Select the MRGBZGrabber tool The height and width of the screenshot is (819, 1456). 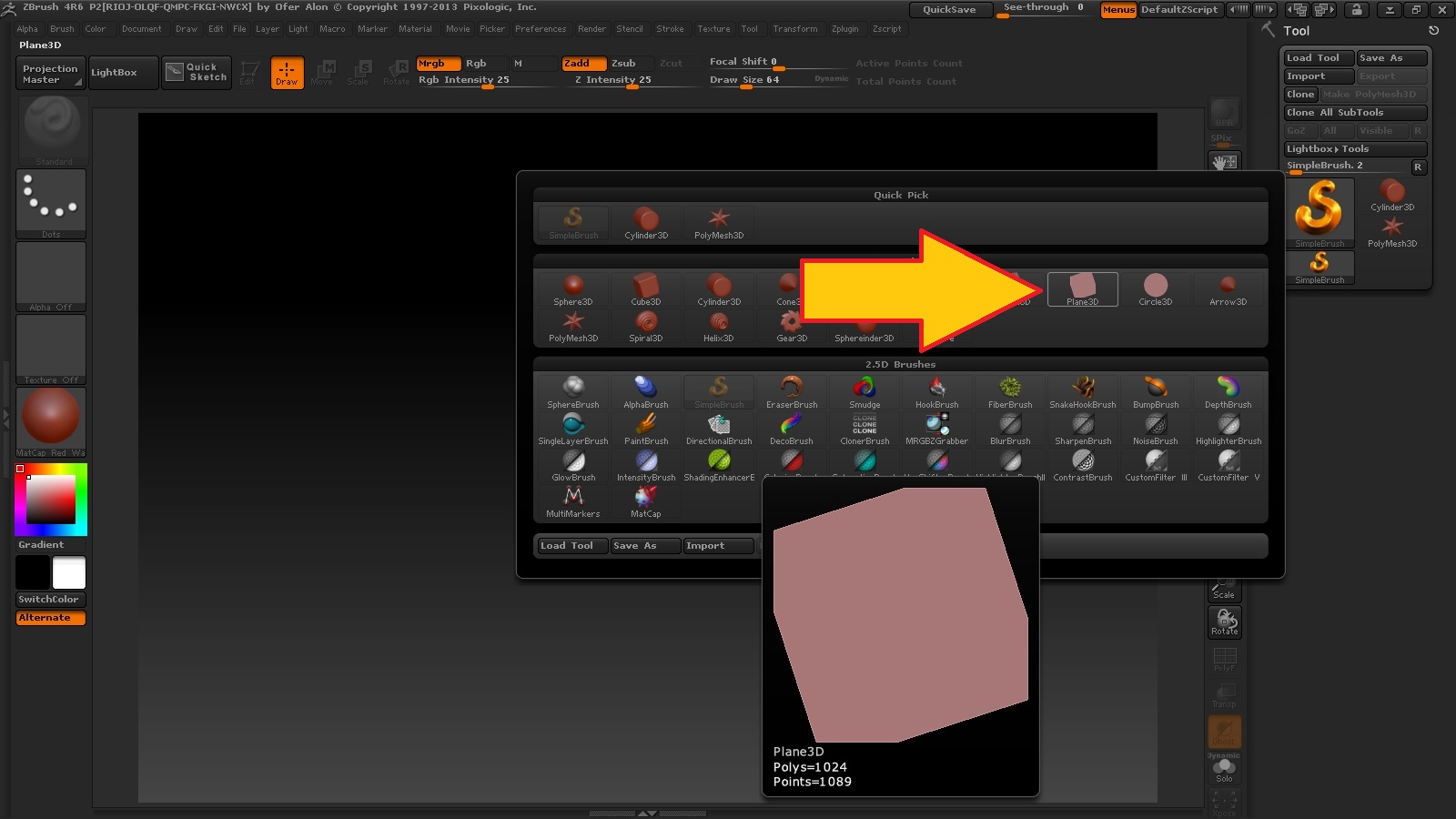tap(937, 429)
